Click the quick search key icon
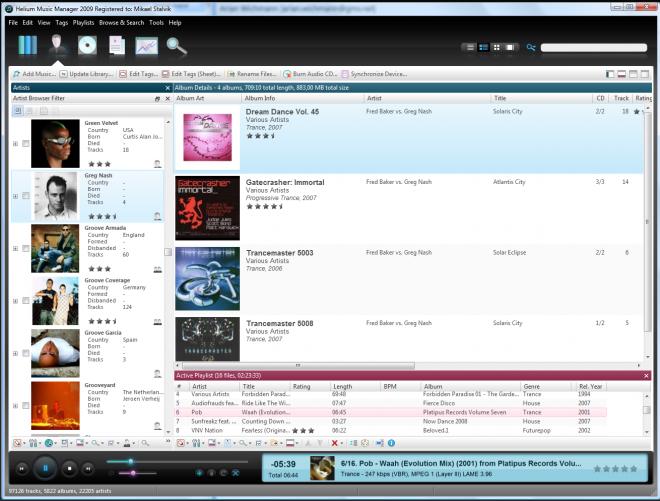The image size is (660, 501). [531, 47]
